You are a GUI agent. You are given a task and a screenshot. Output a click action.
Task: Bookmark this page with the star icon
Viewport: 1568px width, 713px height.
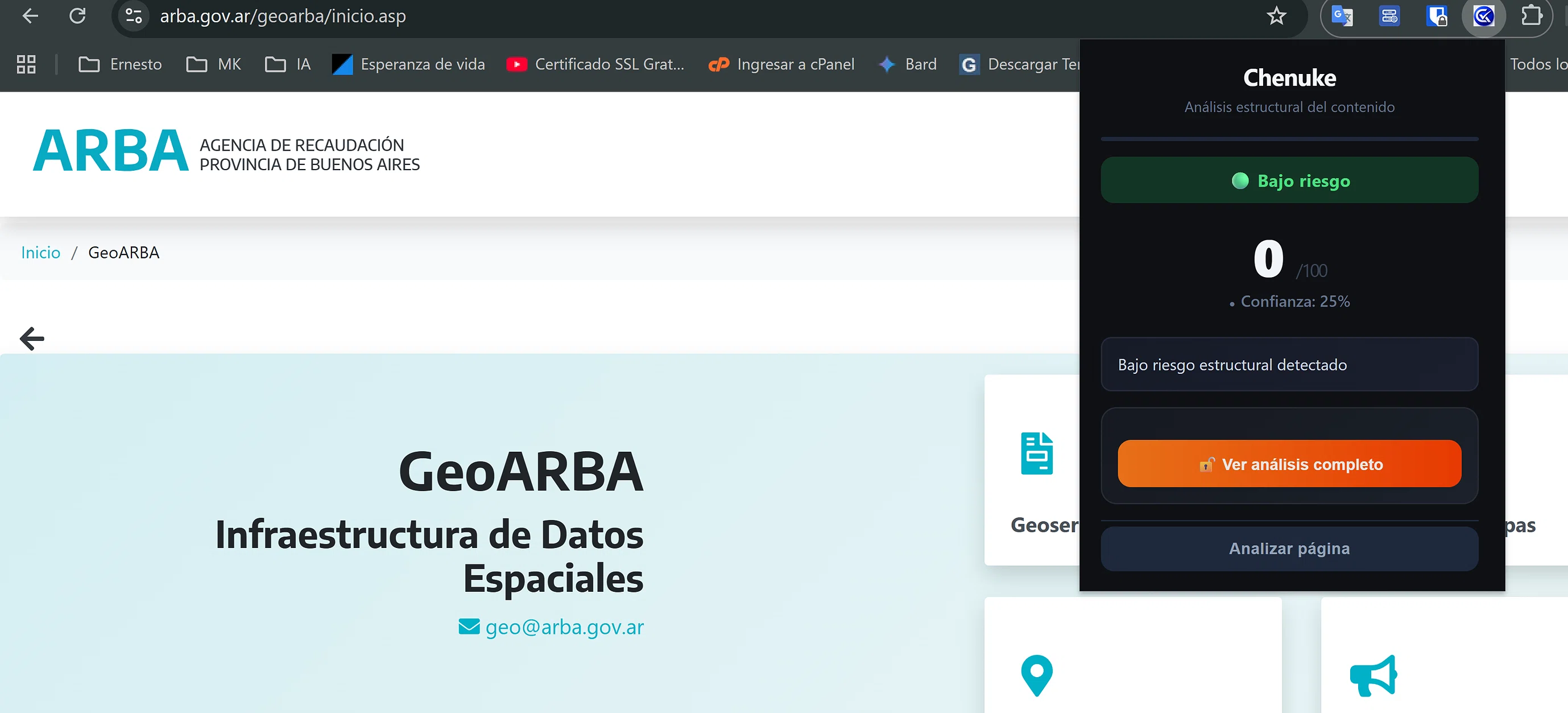click(x=1276, y=16)
